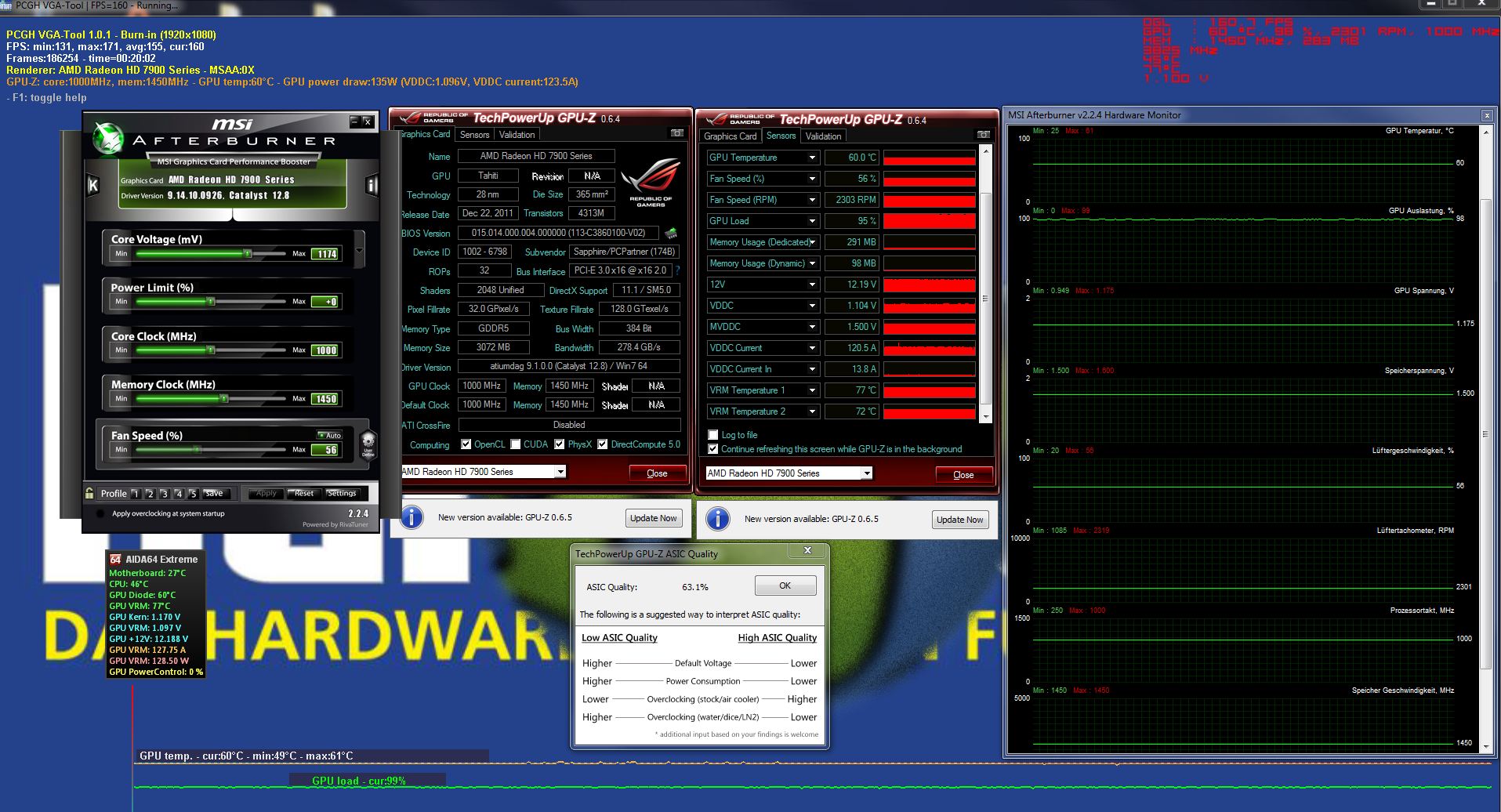Open the VDDC Current sensor dropdown
Screen dimensions: 1501x812
click(x=812, y=348)
